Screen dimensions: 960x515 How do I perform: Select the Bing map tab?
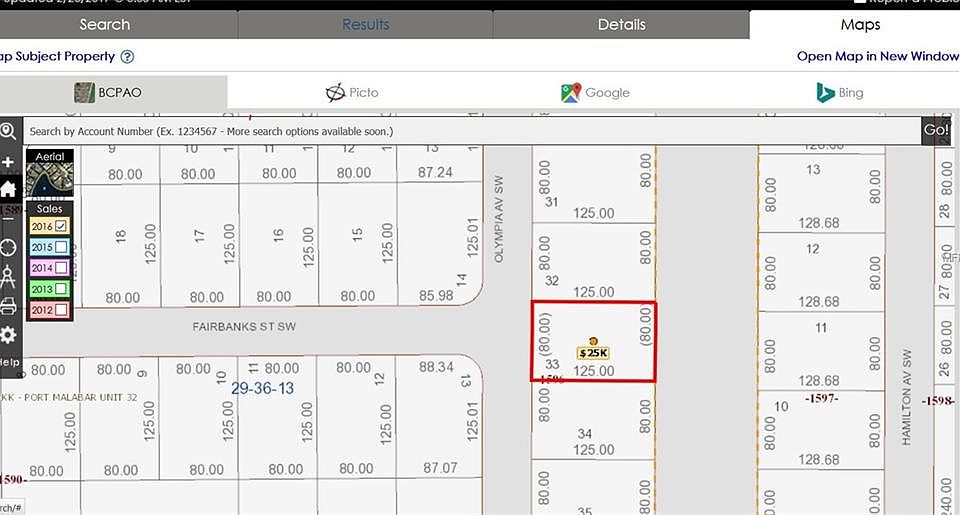coord(839,93)
